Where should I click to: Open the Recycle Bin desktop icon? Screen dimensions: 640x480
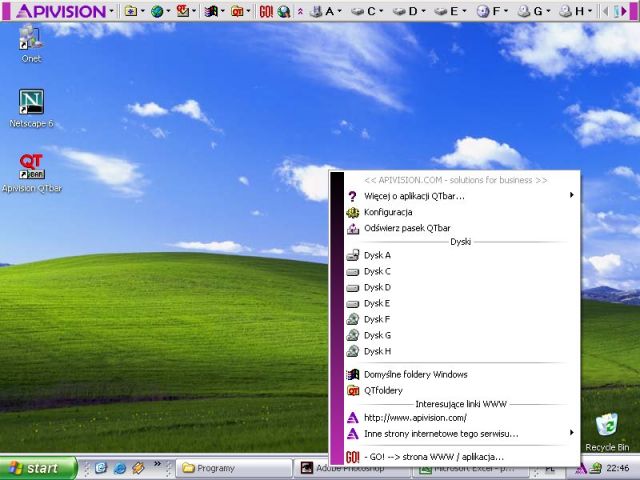(607, 433)
